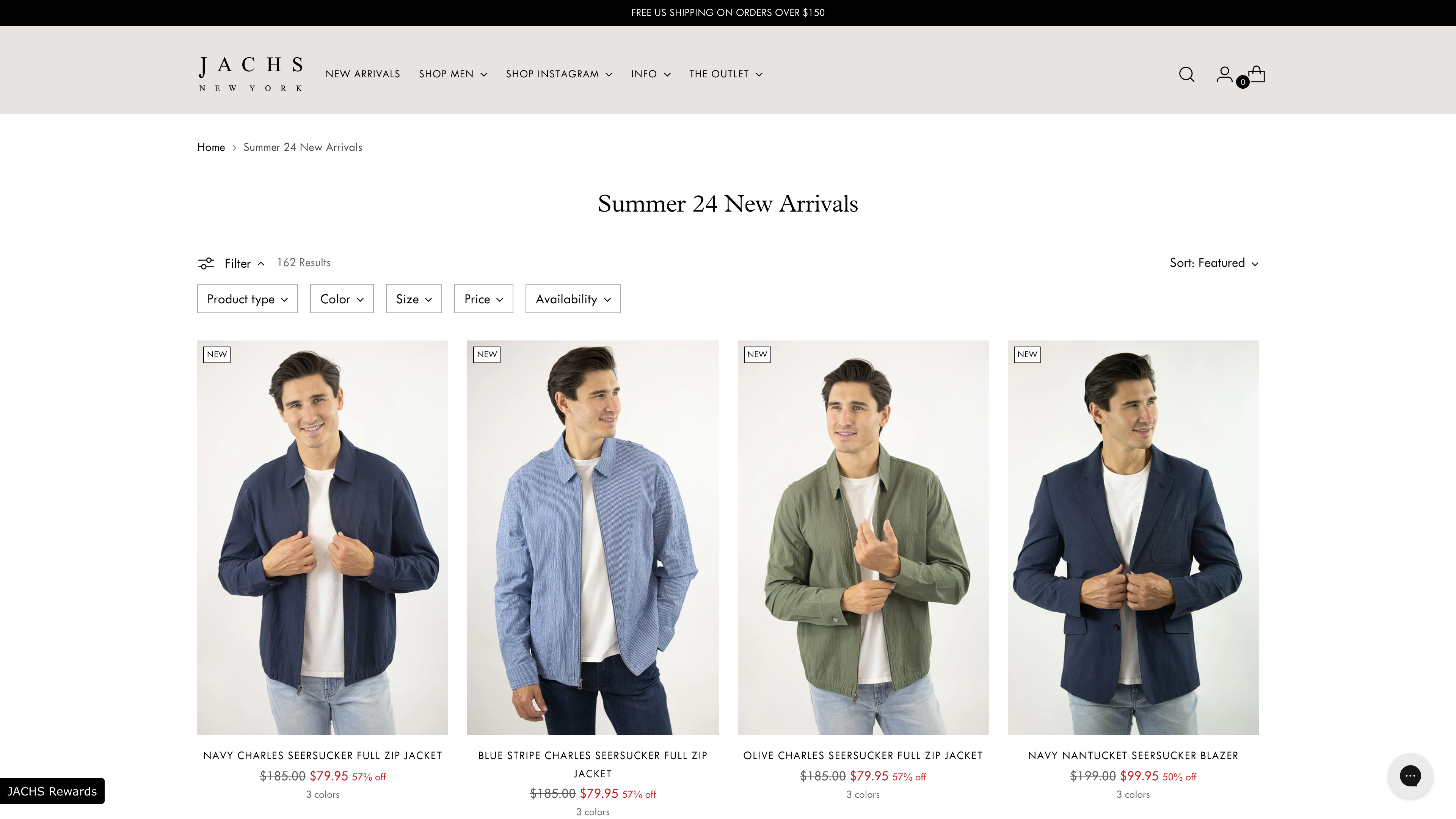The image size is (1456, 819).
Task: Open the Size filter dropdown
Action: pyautogui.click(x=413, y=298)
